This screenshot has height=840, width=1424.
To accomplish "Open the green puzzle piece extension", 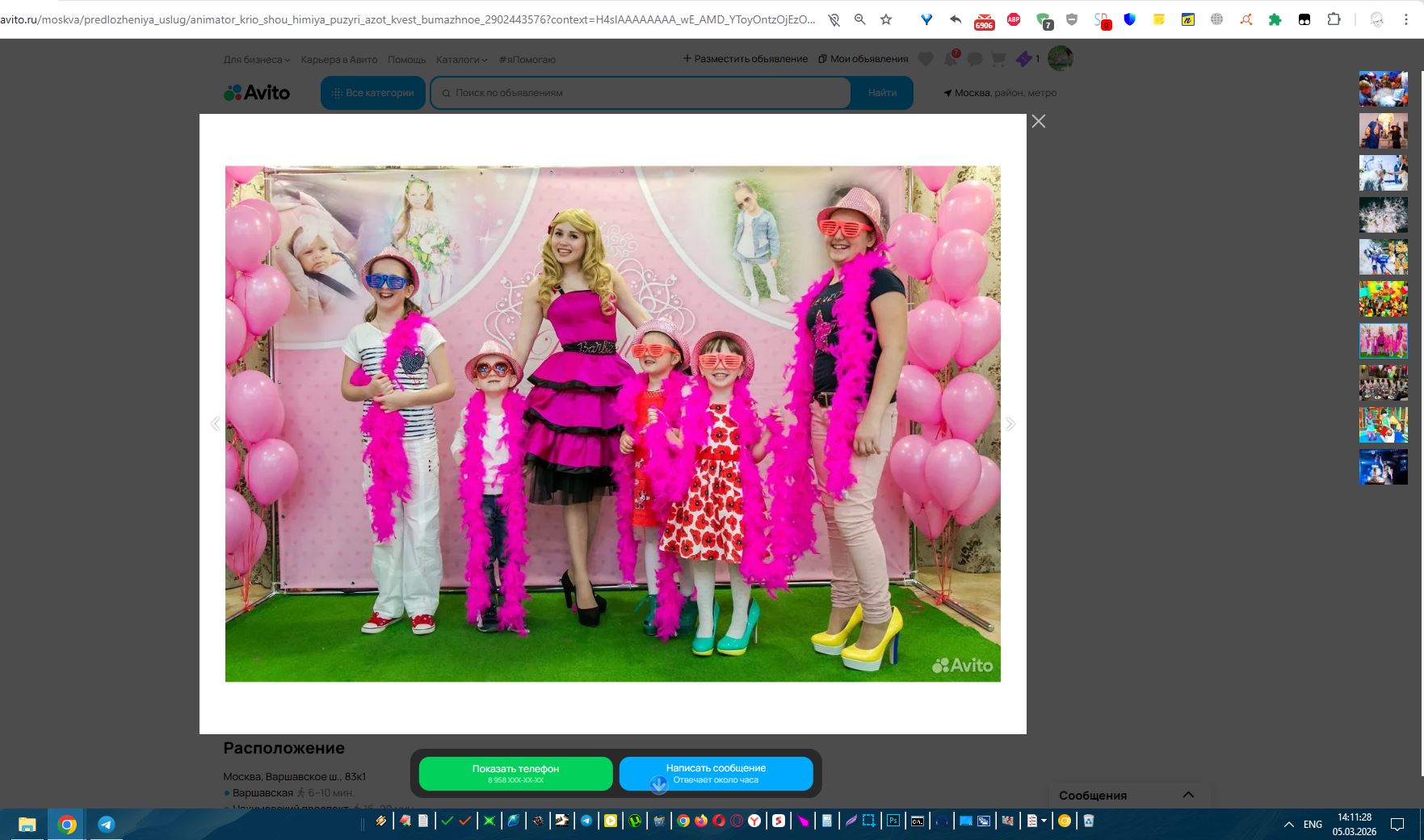I will coord(1275,19).
